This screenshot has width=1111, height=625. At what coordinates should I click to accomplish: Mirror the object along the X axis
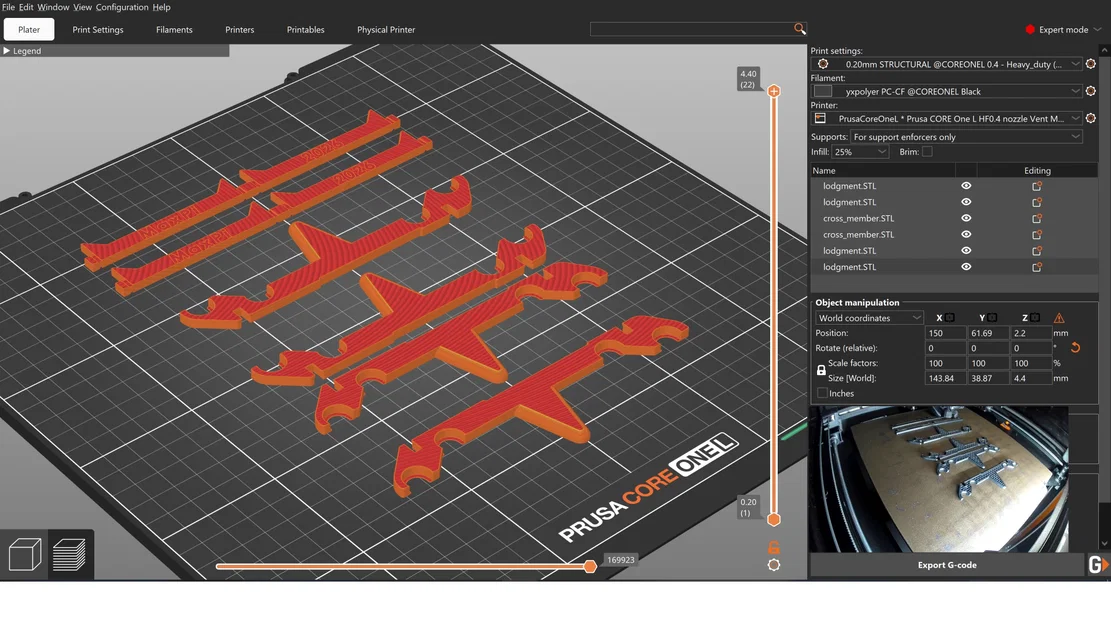click(x=949, y=317)
